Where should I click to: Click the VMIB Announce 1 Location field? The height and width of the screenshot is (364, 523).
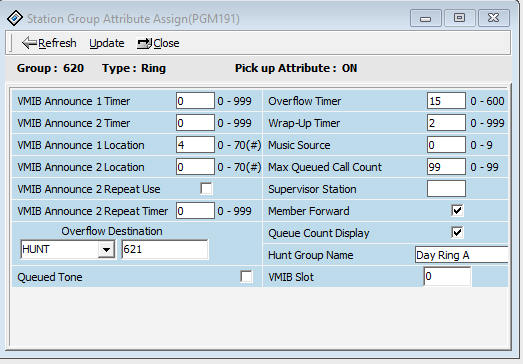tap(195, 145)
